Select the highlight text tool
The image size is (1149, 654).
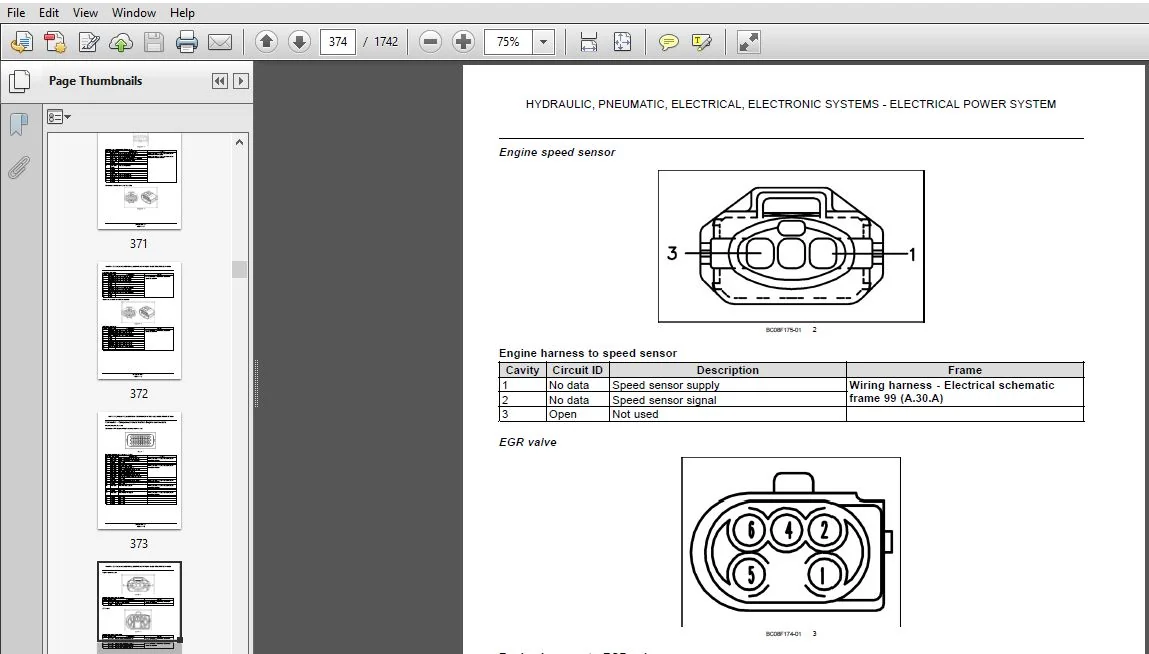click(x=701, y=42)
